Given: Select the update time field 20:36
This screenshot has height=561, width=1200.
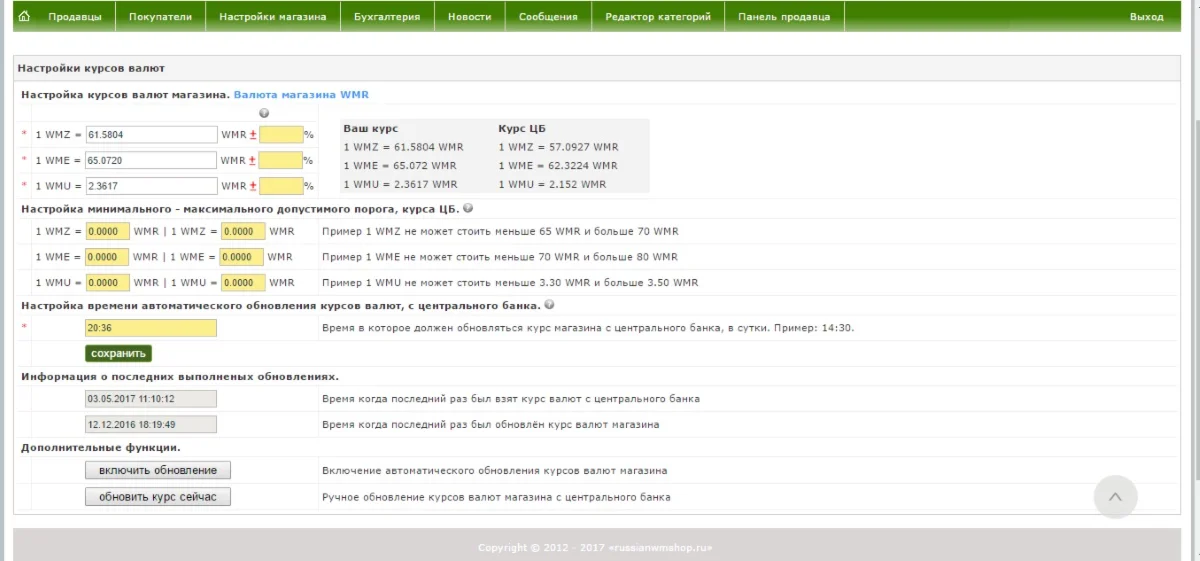Looking at the screenshot, I should point(151,328).
